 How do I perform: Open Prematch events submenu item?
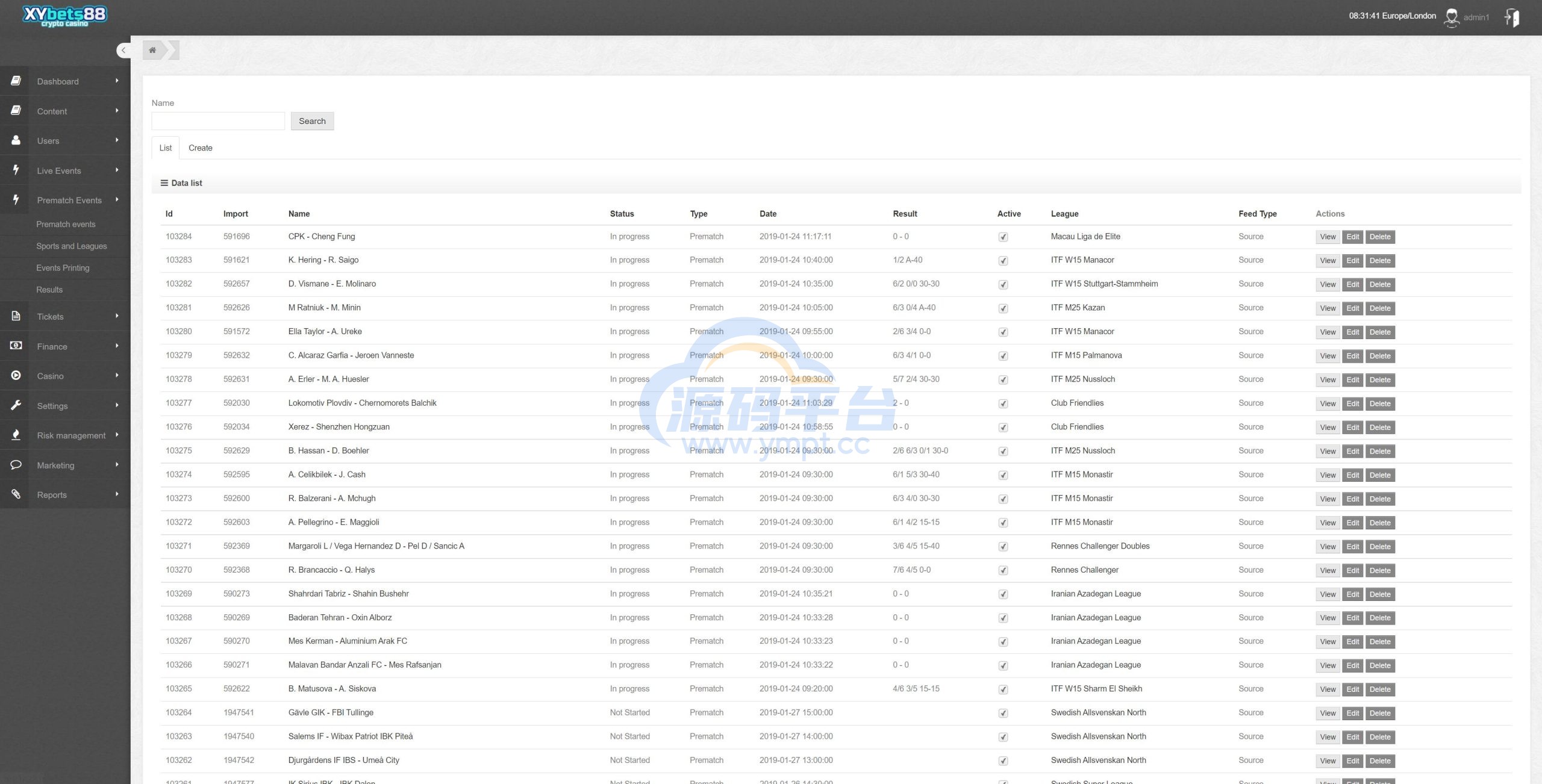66,224
